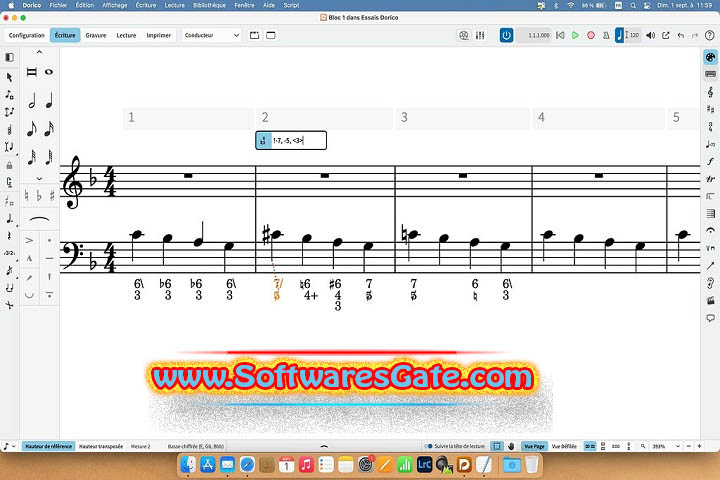Image resolution: width=720 pixels, height=480 pixels.
Task: Select the 64th note duration
Action: (49, 157)
